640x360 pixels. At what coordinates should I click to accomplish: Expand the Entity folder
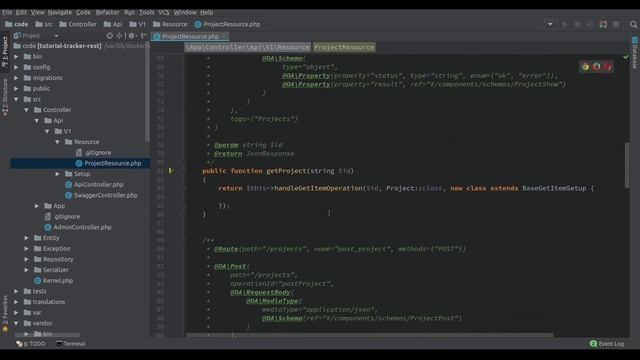(27, 238)
